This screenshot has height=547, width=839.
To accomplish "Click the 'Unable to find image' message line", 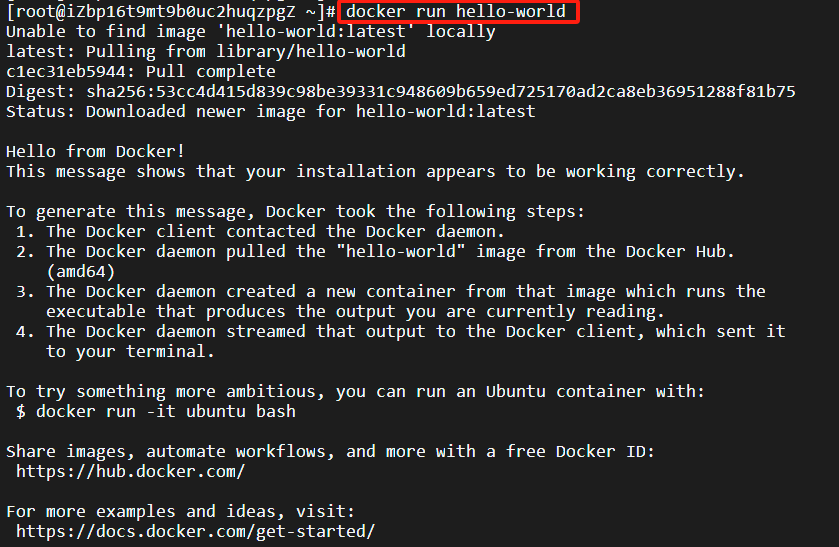I will [250, 32].
